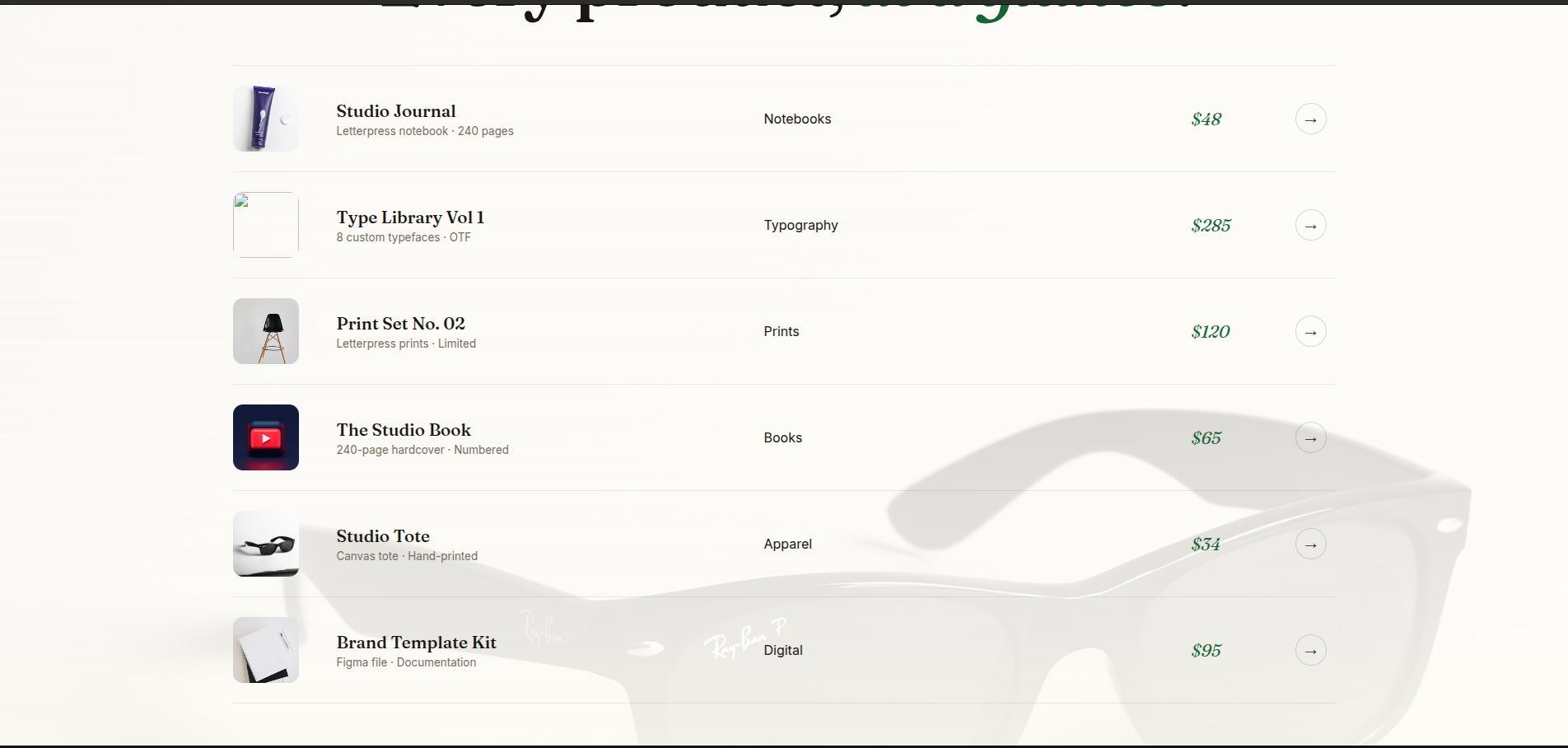Click the Typography category label

click(800, 226)
